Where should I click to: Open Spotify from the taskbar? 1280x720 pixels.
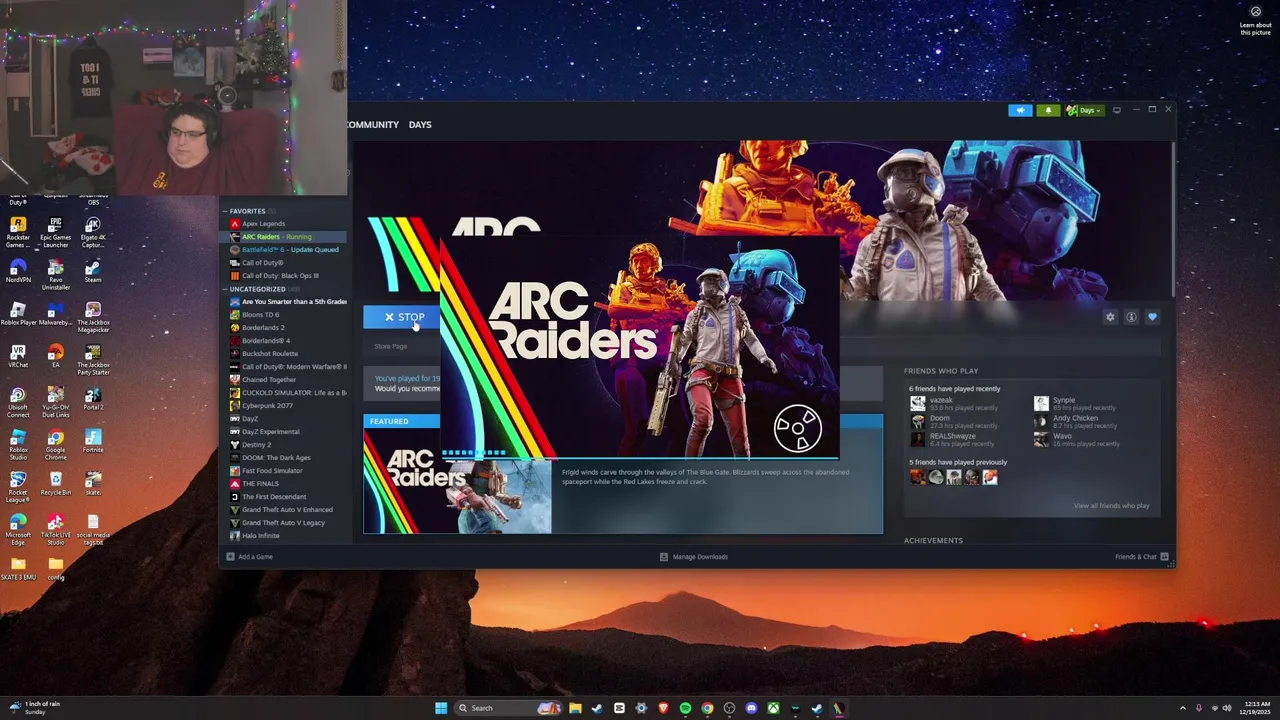pos(685,708)
